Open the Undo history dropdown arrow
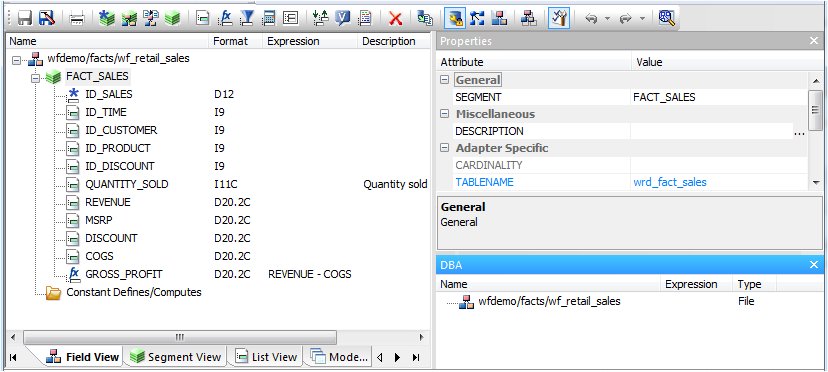Viewport: 828px width, 372px height. pos(607,18)
